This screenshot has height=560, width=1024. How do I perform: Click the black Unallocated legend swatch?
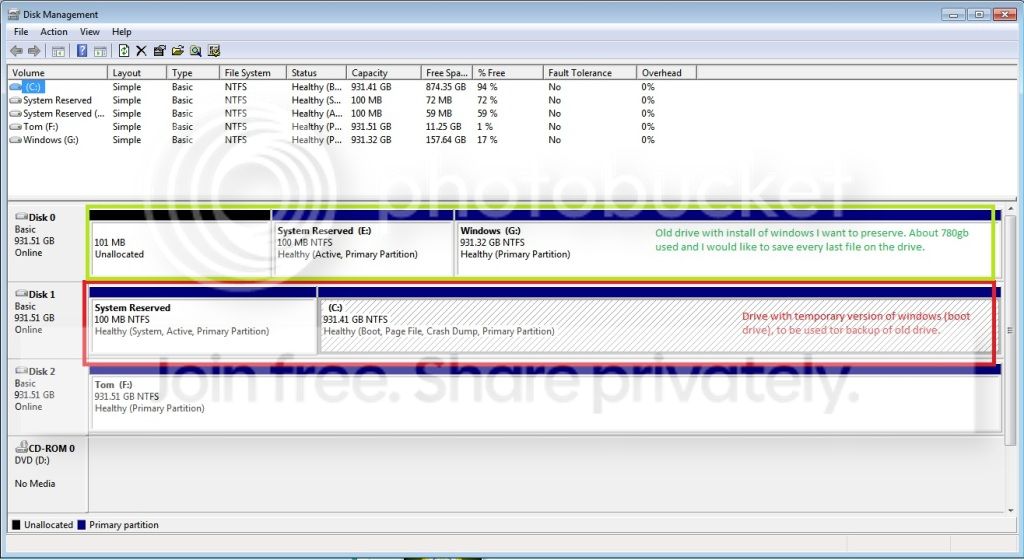point(16,525)
